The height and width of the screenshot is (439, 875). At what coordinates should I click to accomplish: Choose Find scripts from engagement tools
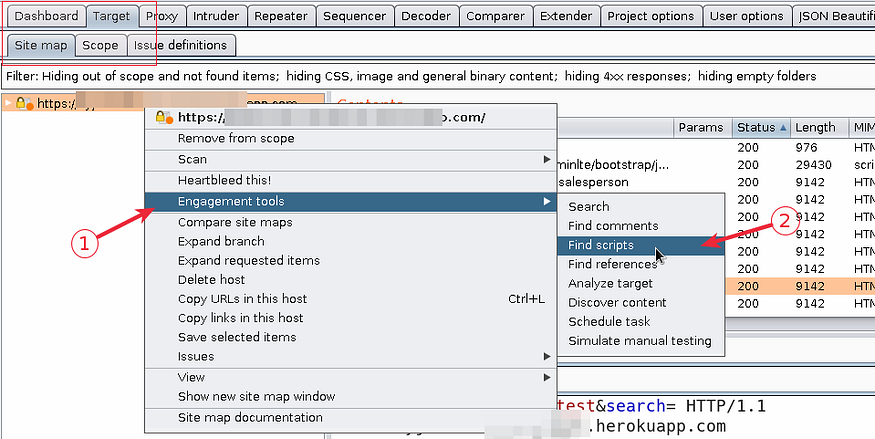click(x=600, y=245)
